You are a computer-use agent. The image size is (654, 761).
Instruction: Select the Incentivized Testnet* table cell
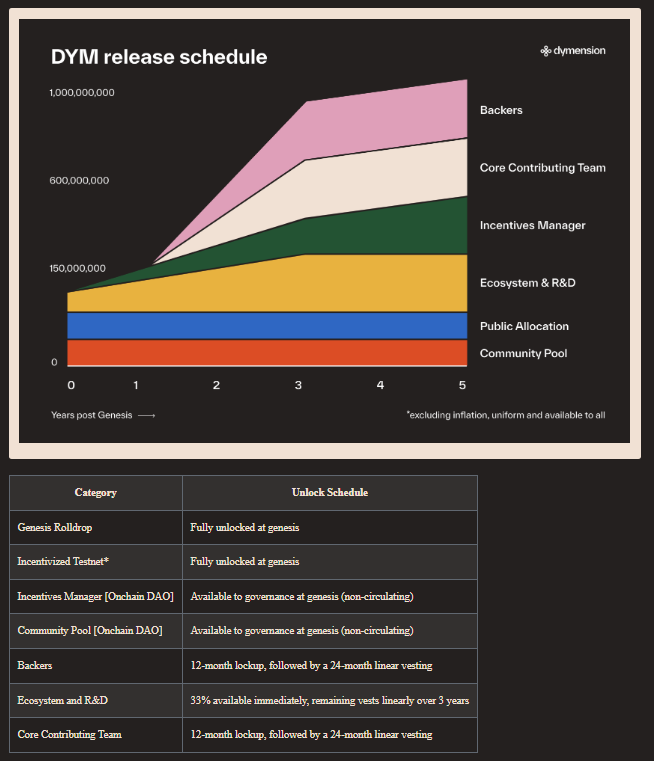pos(96,562)
